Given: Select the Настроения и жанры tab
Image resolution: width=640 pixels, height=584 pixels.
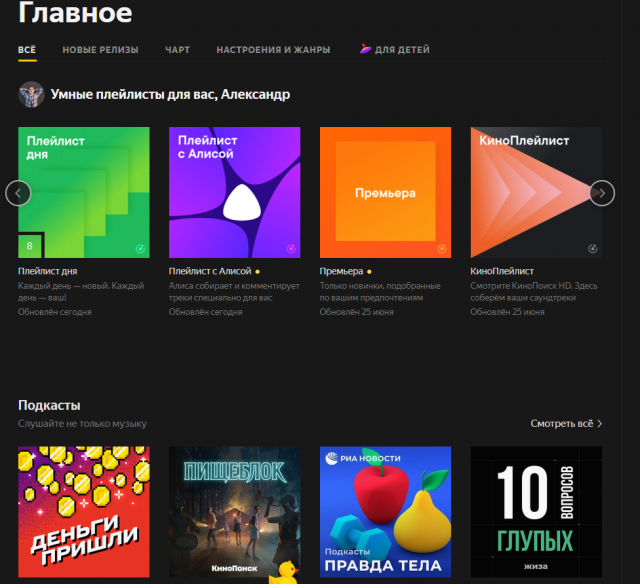Looking at the screenshot, I should (273, 50).
